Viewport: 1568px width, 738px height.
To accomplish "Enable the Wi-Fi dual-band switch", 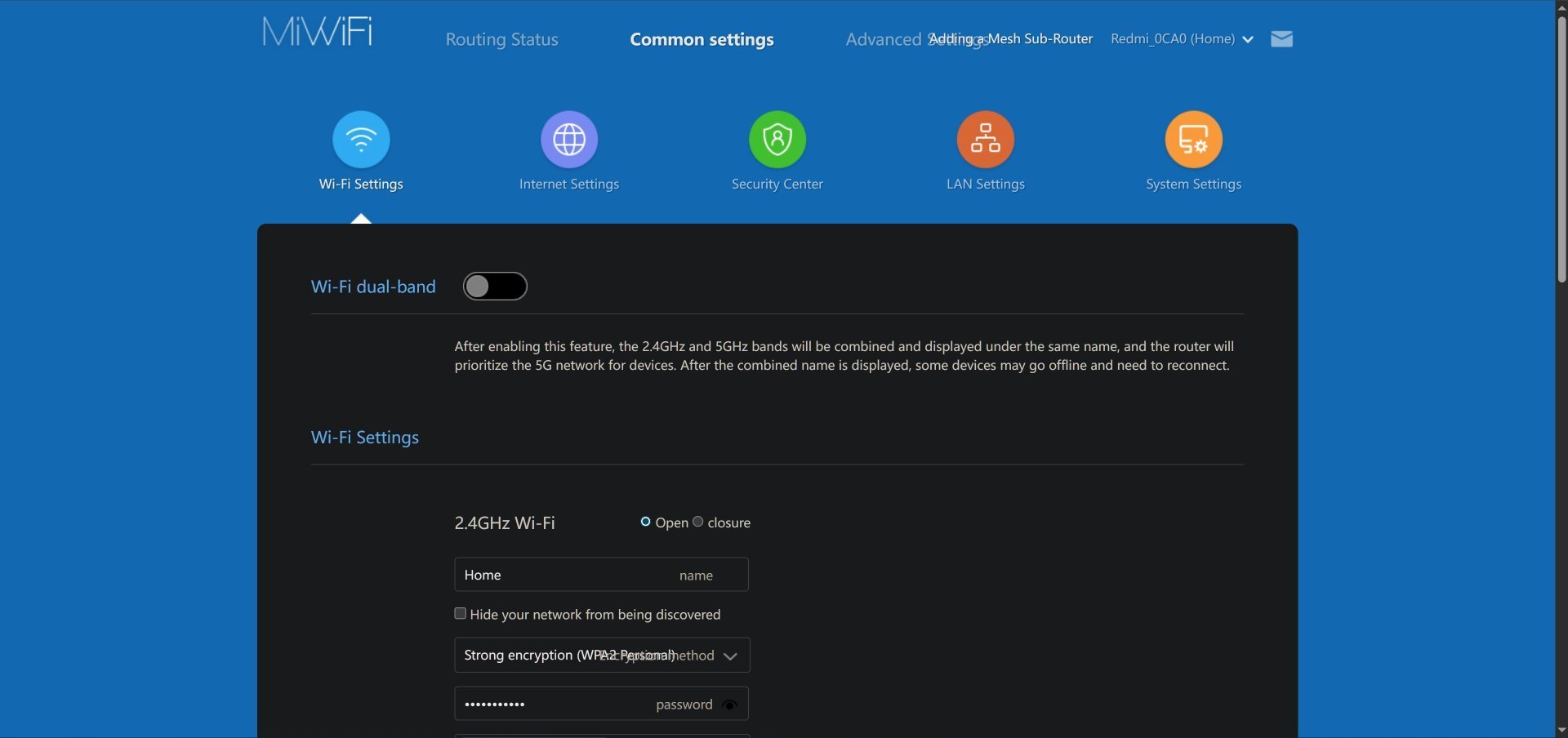I will click(495, 287).
